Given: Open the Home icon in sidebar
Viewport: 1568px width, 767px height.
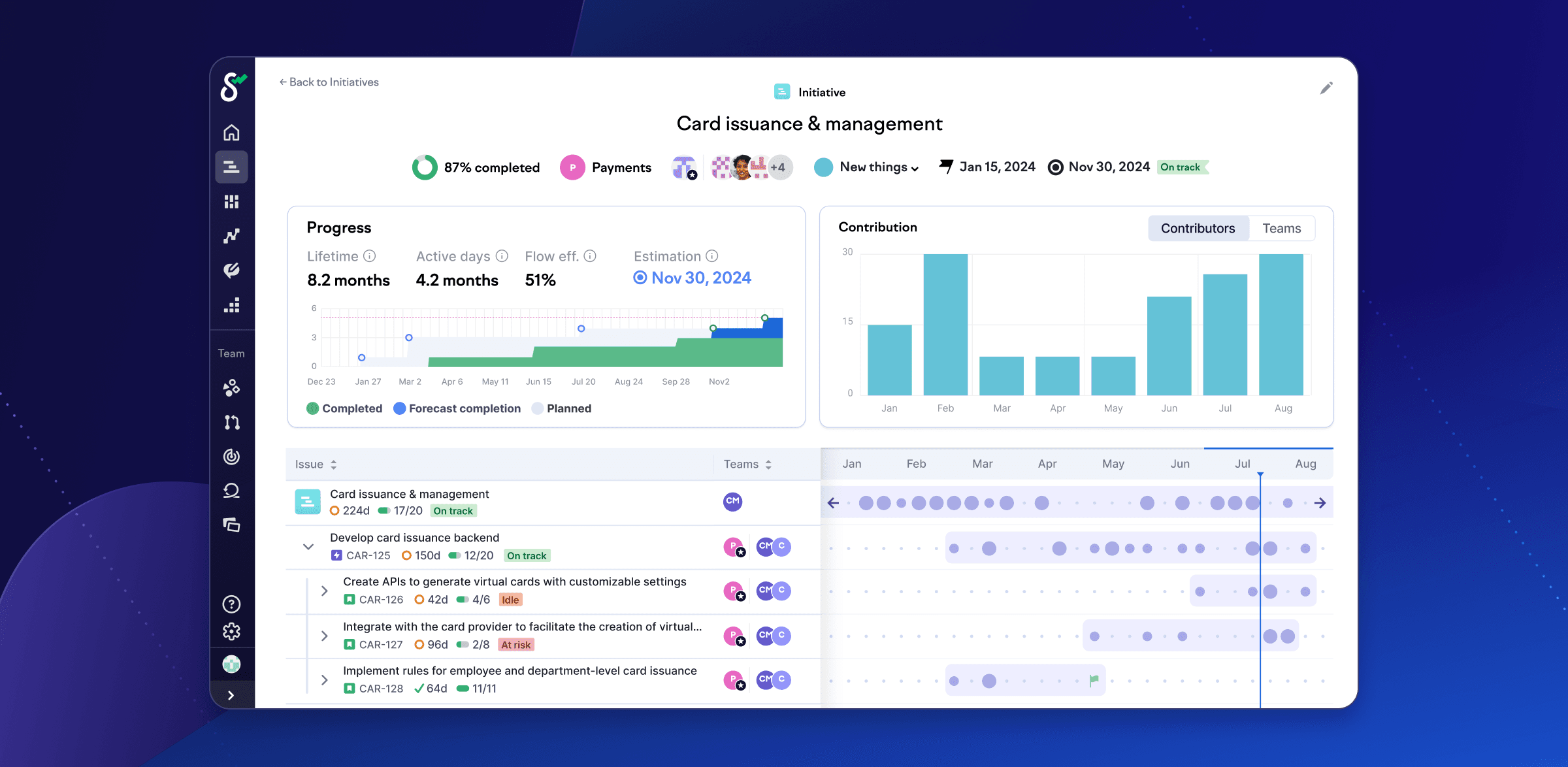Looking at the screenshot, I should pos(231,133).
